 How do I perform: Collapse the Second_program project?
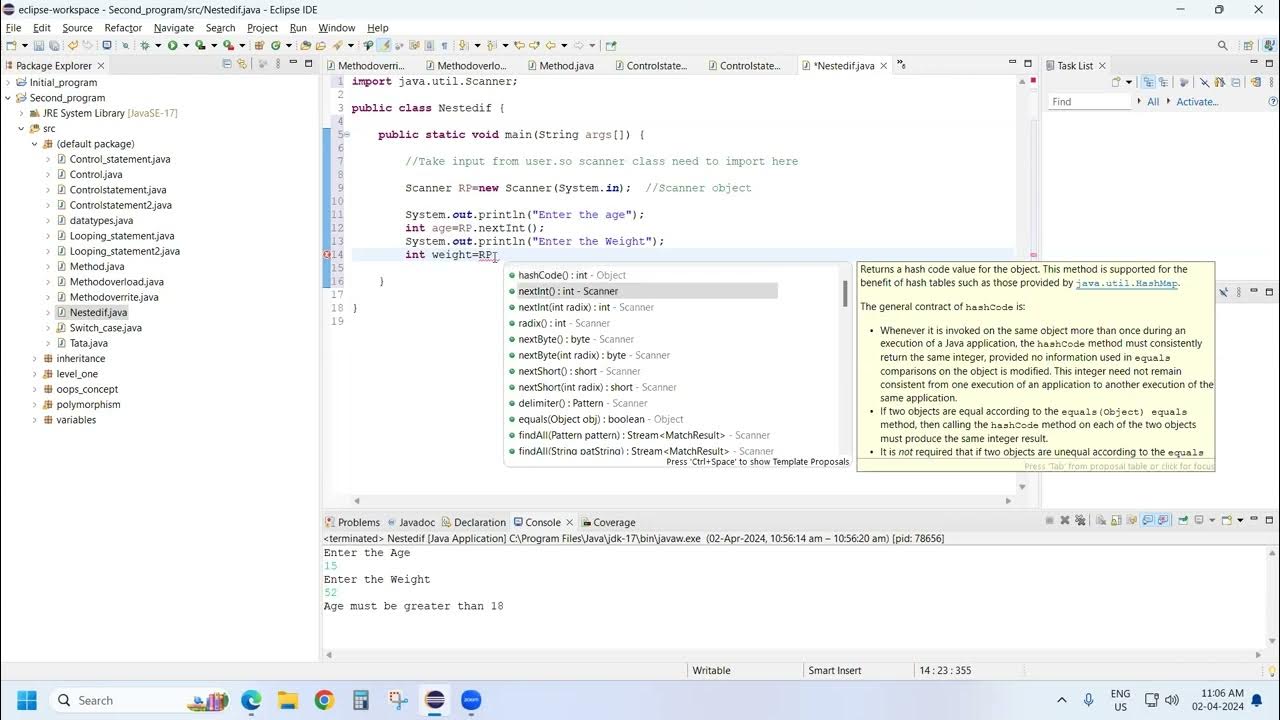(8, 98)
